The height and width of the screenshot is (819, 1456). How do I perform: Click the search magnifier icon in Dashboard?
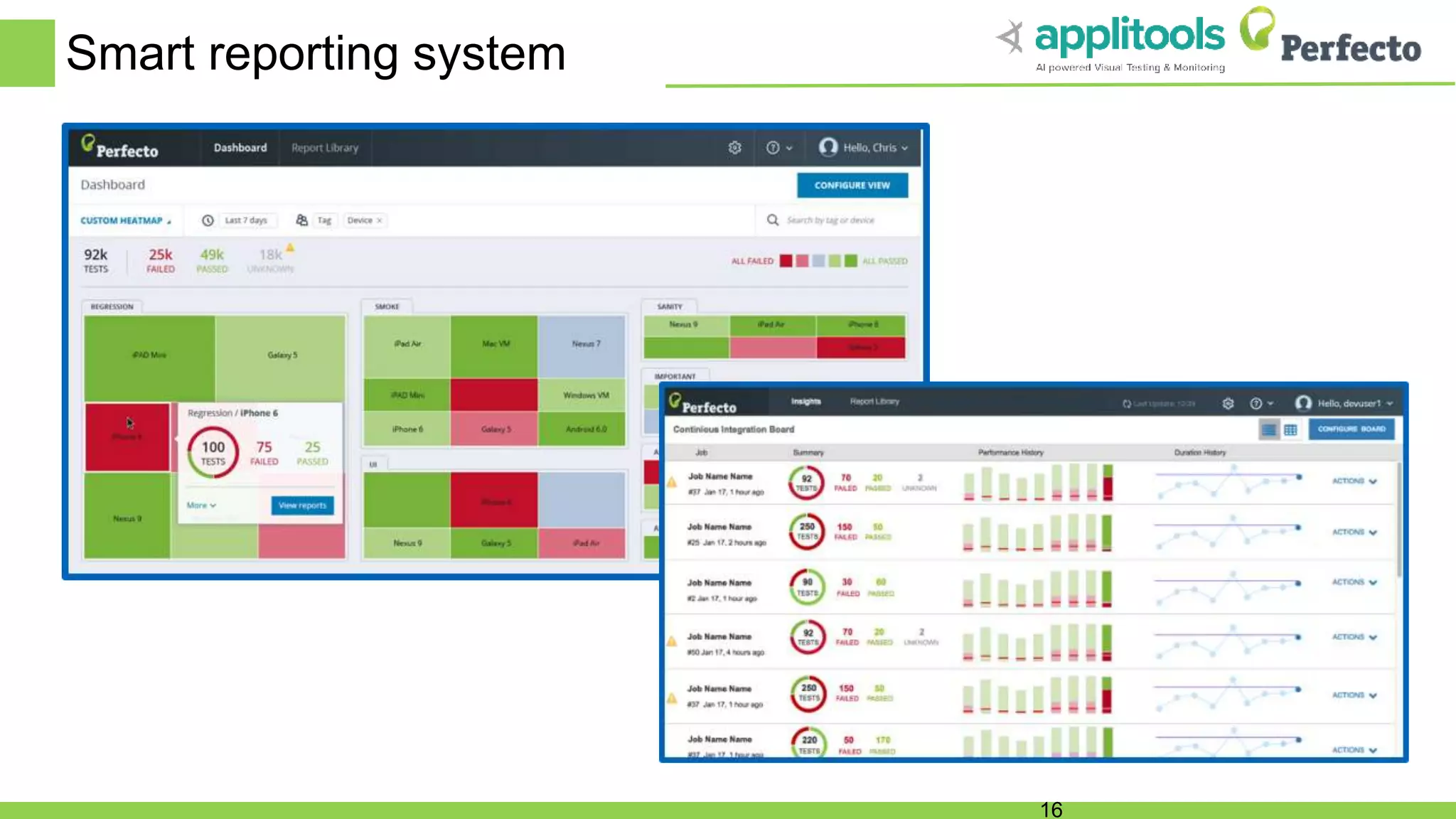(773, 220)
